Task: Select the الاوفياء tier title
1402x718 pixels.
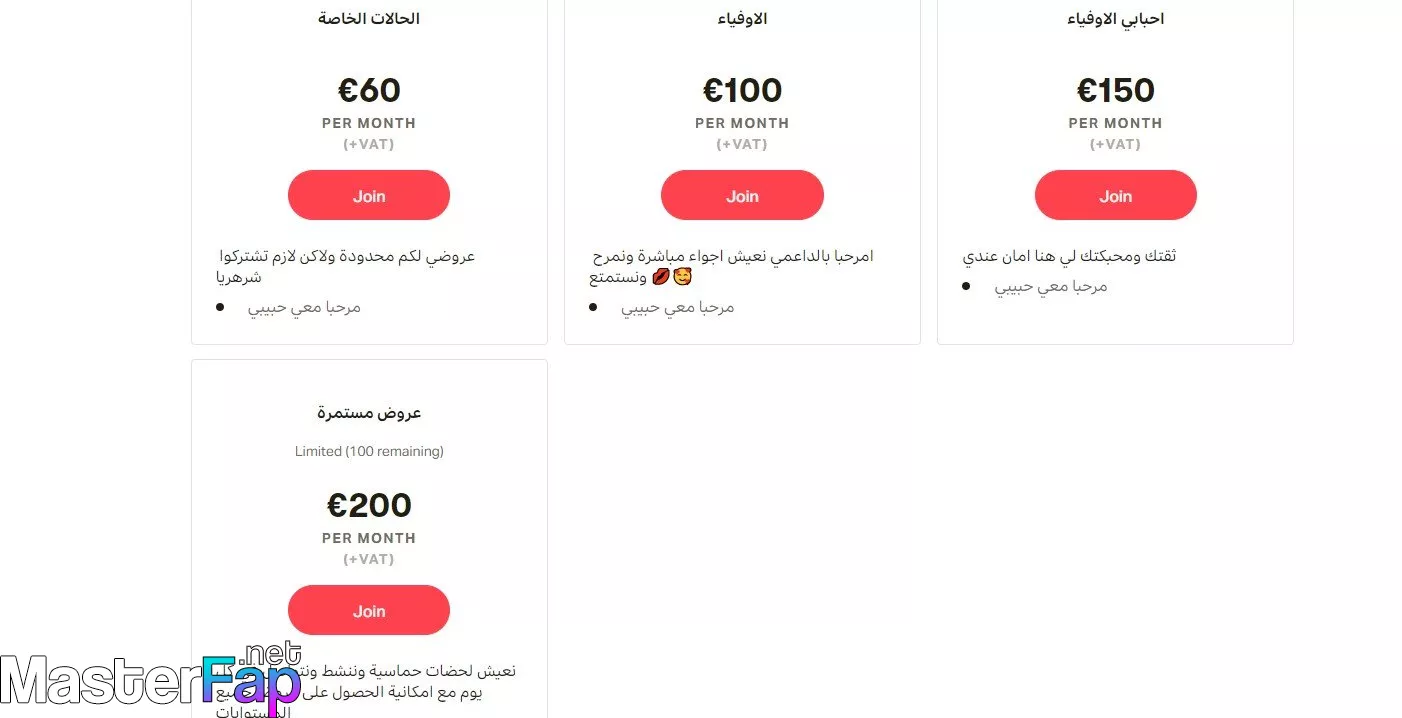Action: click(x=742, y=19)
